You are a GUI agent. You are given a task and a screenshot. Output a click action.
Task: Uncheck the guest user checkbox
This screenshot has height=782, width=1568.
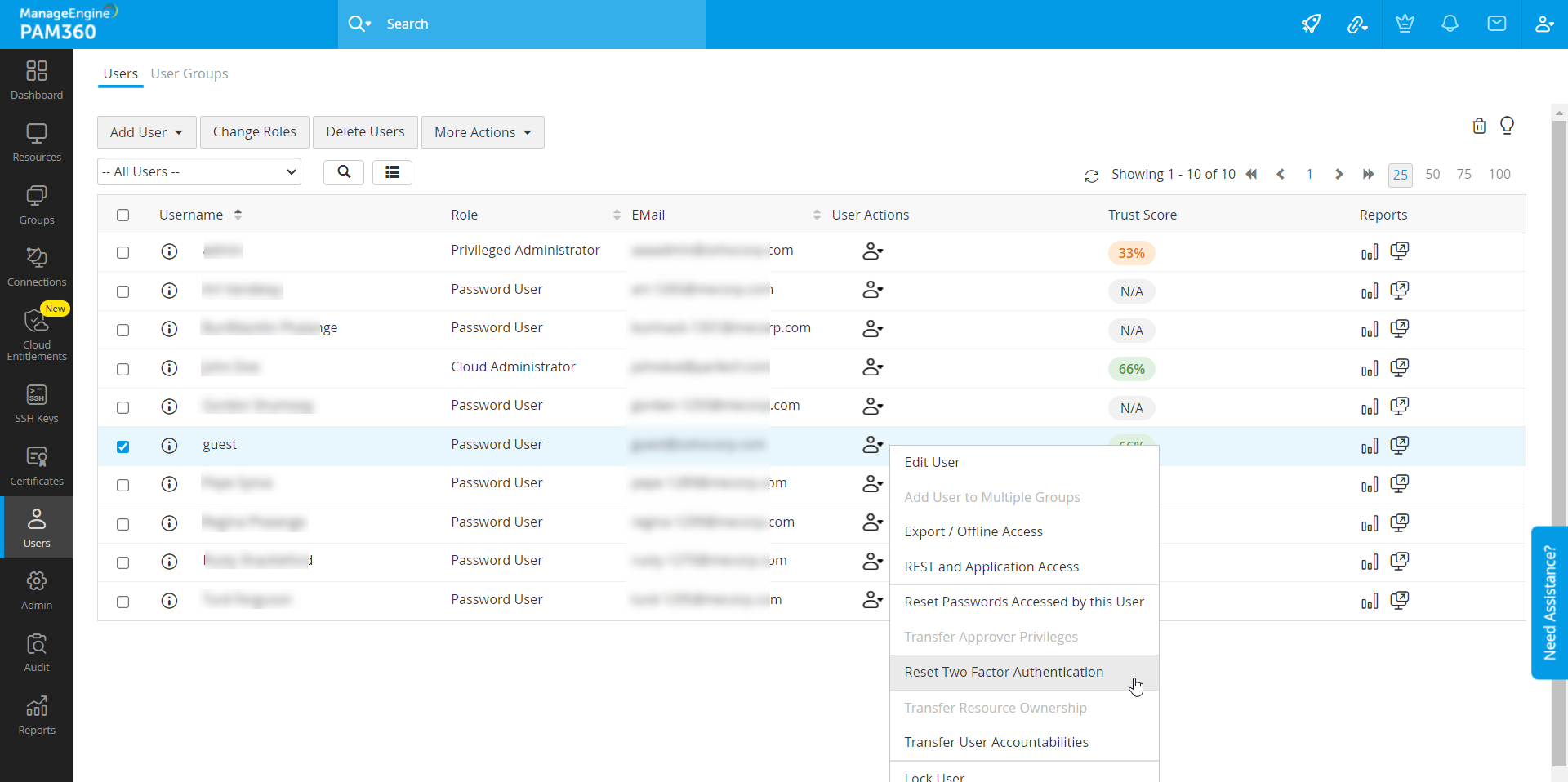point(122,447)
